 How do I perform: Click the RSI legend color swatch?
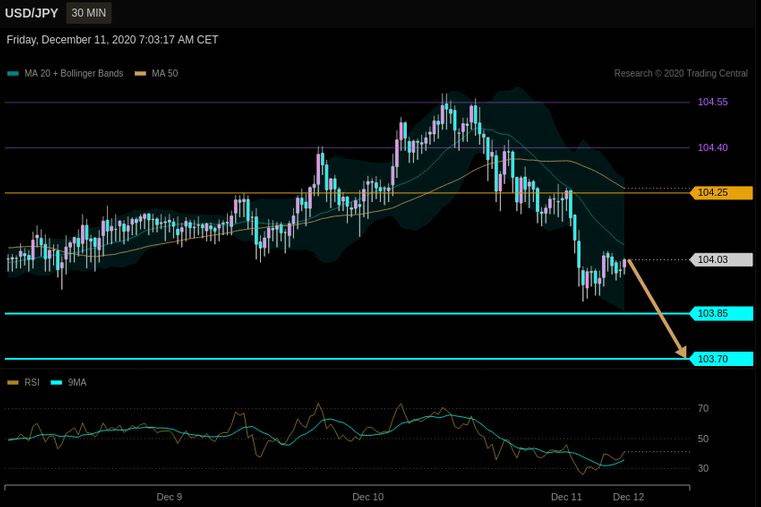[x=13, y=383]
